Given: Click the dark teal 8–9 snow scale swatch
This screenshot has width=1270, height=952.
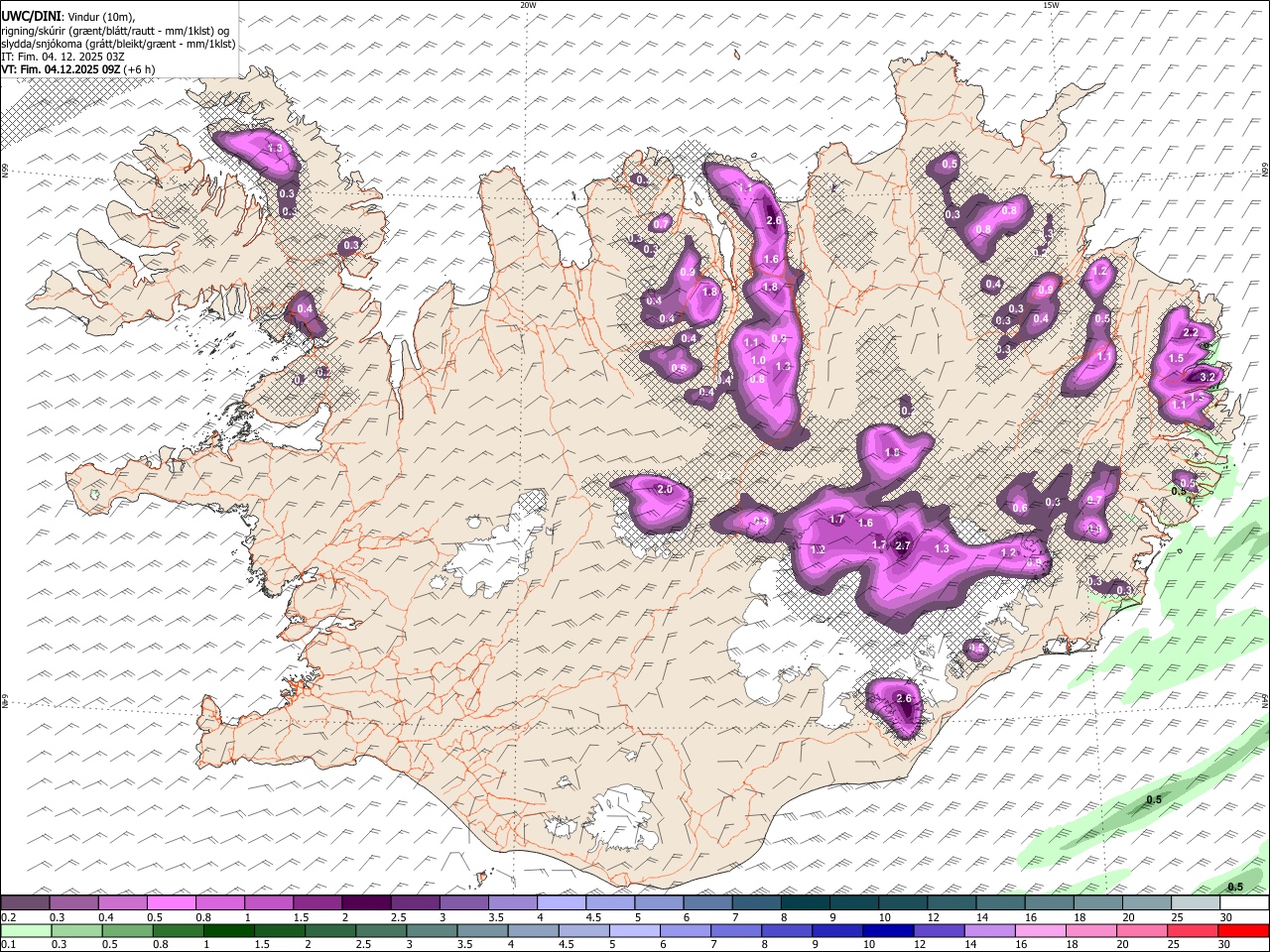Looking at the screenshot, I should [x=805, y=902].
